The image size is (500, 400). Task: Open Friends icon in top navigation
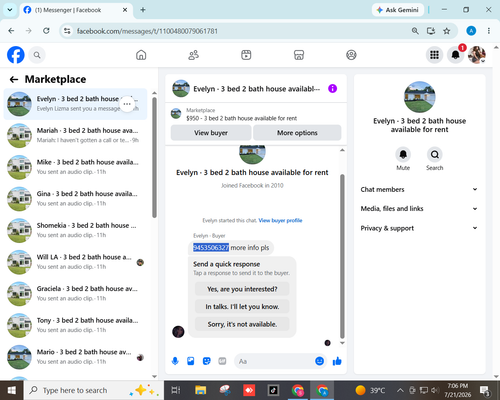[x=194, y=55]
